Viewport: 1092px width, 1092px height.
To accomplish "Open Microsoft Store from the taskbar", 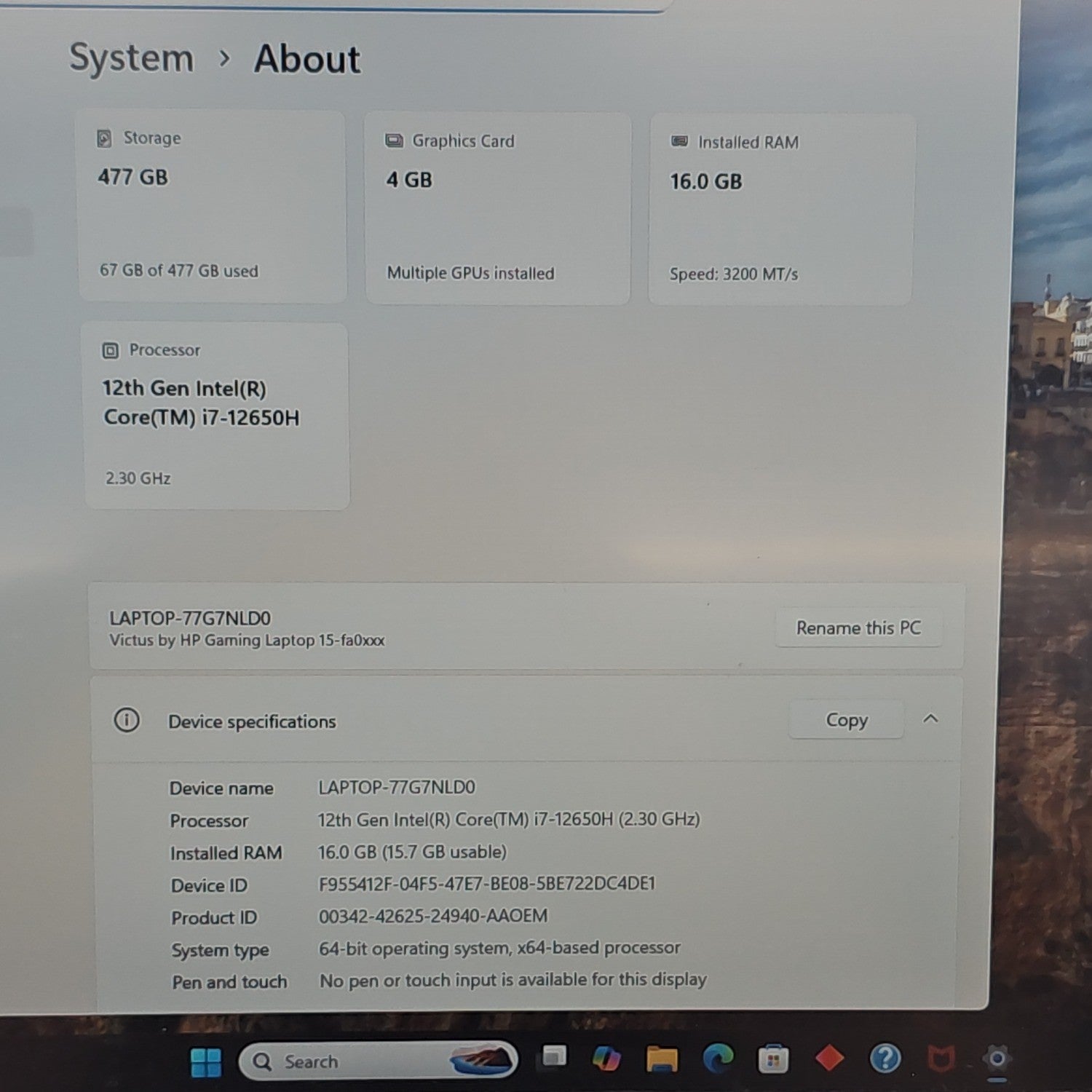I will point(773,1059).
